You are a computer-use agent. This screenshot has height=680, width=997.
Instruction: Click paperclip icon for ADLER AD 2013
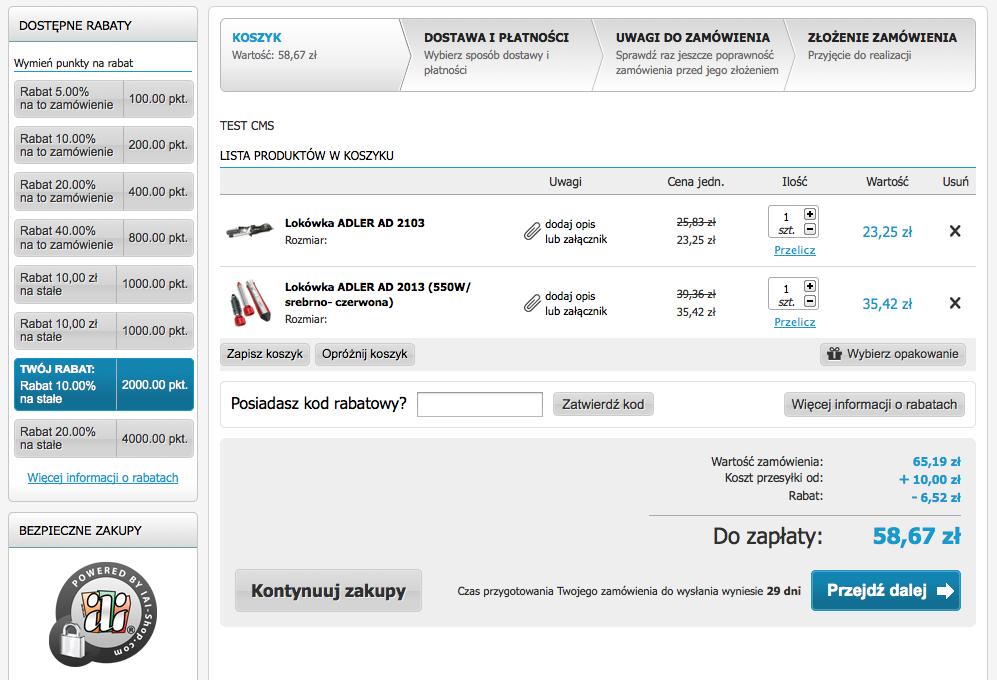[532, 303]
